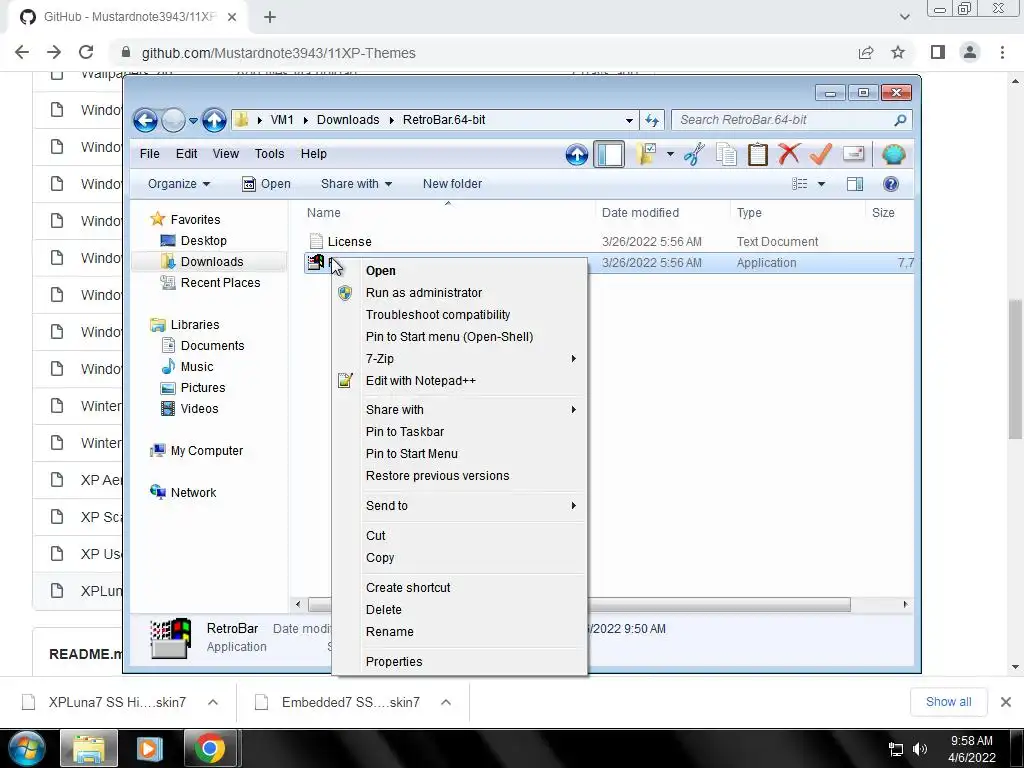Open Chrome profile avatar icon
This screenshot has width=1024, height=768.
(970, 52)
